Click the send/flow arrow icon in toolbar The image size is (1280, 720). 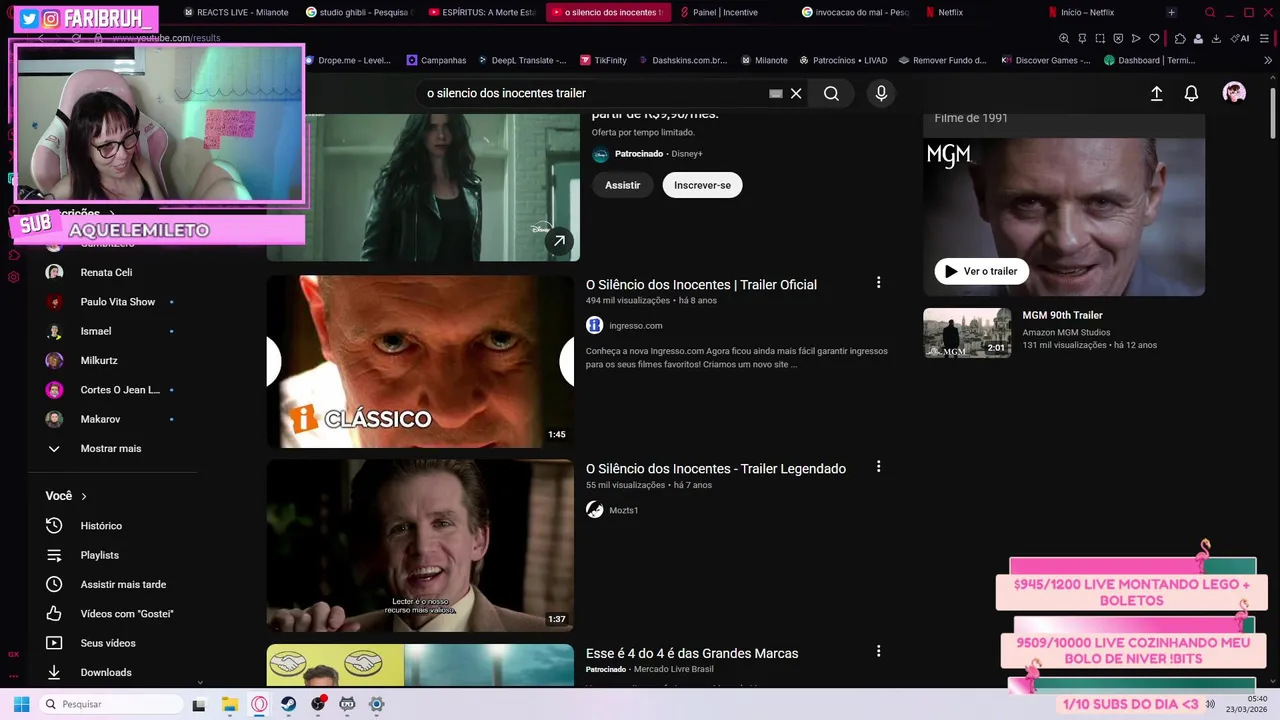(x=1136, y=38)
